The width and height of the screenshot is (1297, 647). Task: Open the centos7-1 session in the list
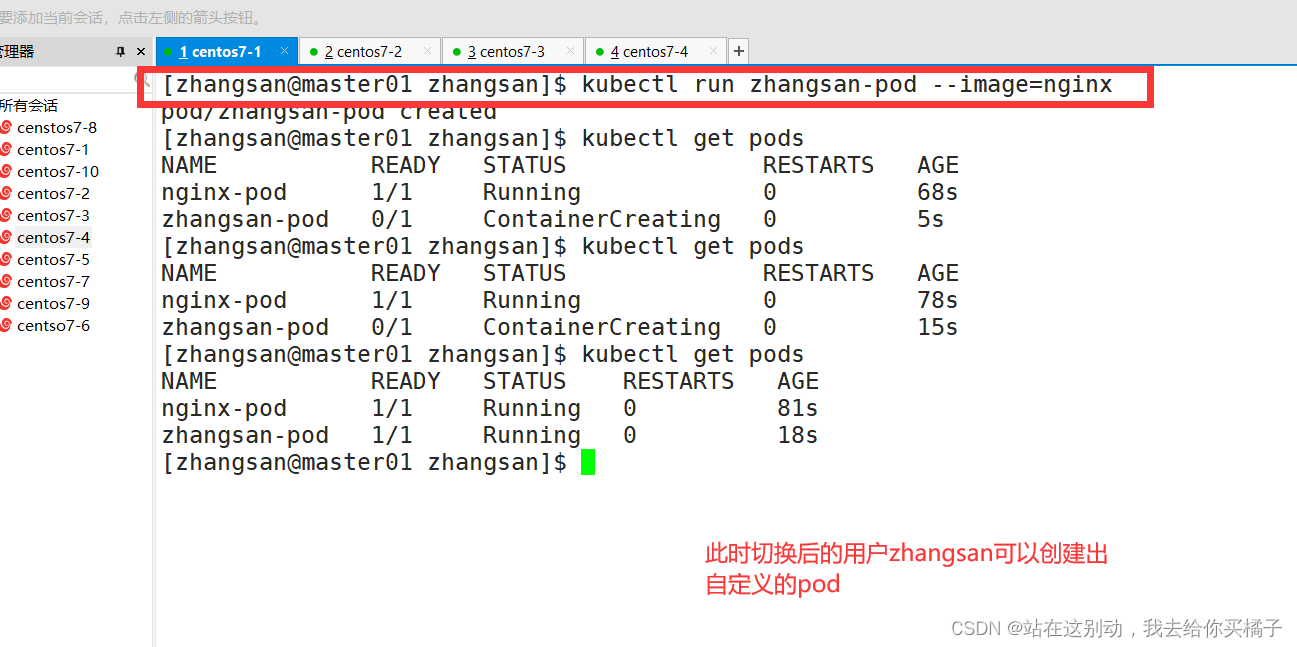pyautogui.click(x=53, y=149)
